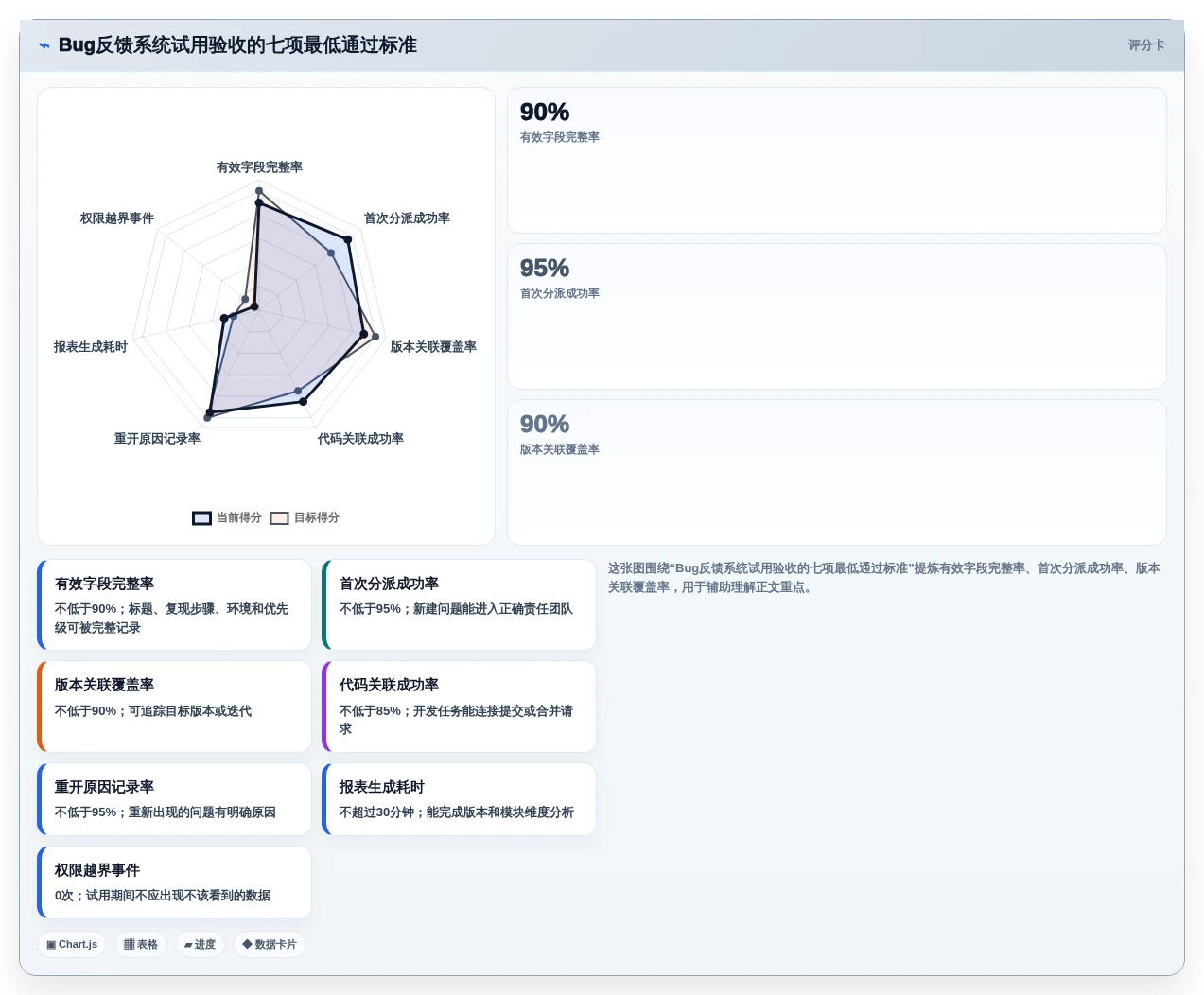Select the 重开原因记录率 criteria card
Screen dimensions: 1204x995
coord(174,799)
